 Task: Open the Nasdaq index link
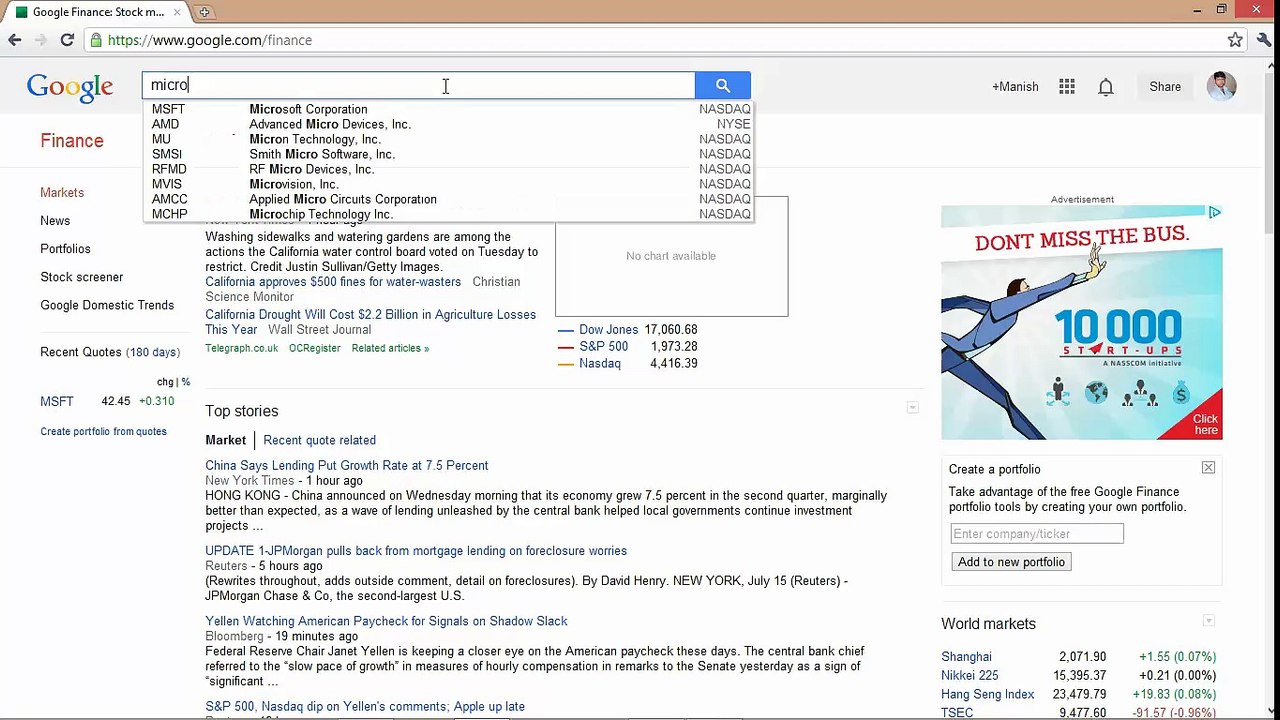tap(600, 363)
